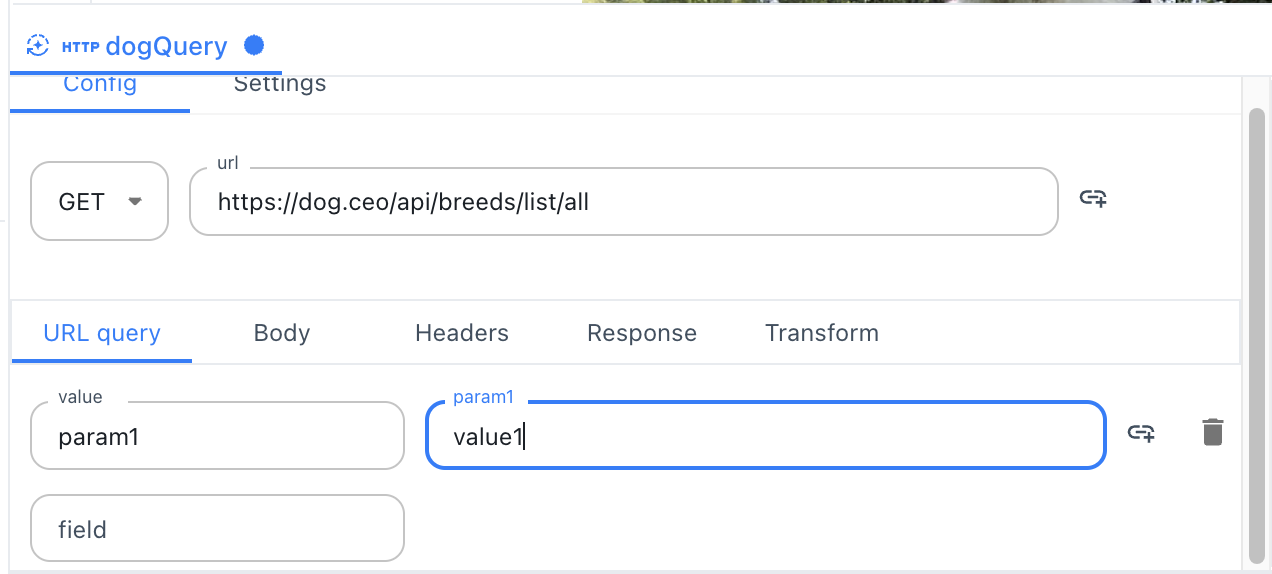Click the param1 key input field
Image resolution: width=1272 pixels, height=574 pixels.
coord(217,437)
